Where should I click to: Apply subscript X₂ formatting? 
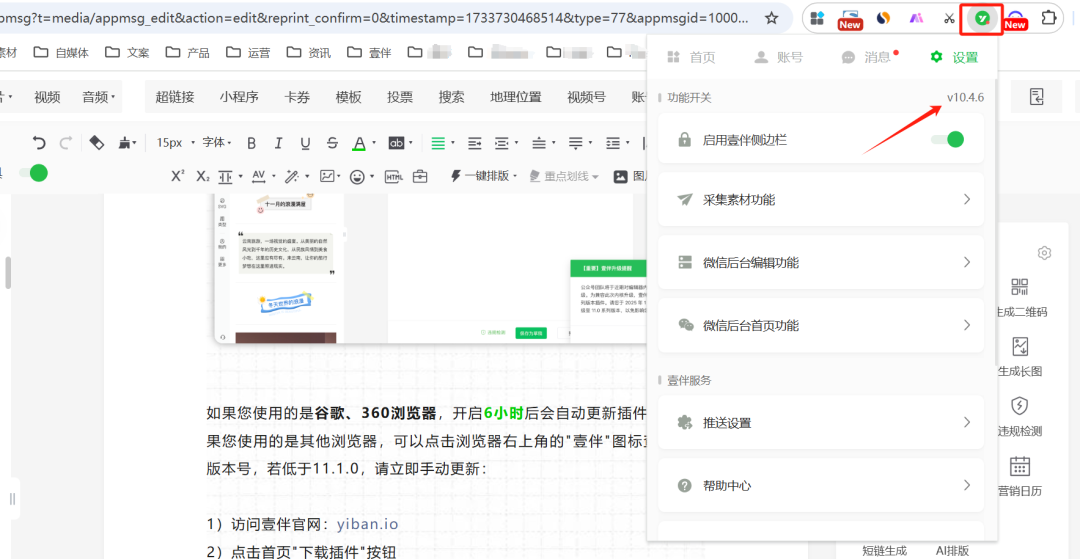coord(202,176)
